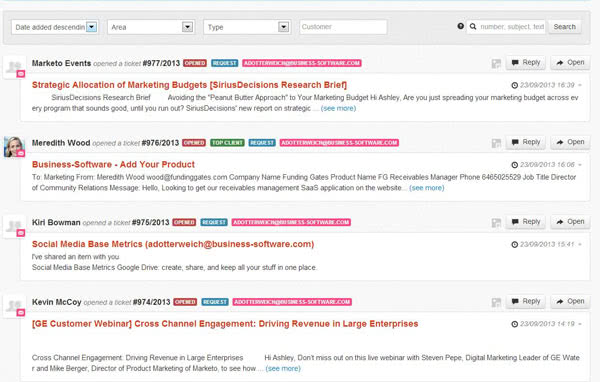Click the grid icon for ticket #977/2013
This screenshot has height=382, width=600.
pyautogui.click(x=496, y=64)
